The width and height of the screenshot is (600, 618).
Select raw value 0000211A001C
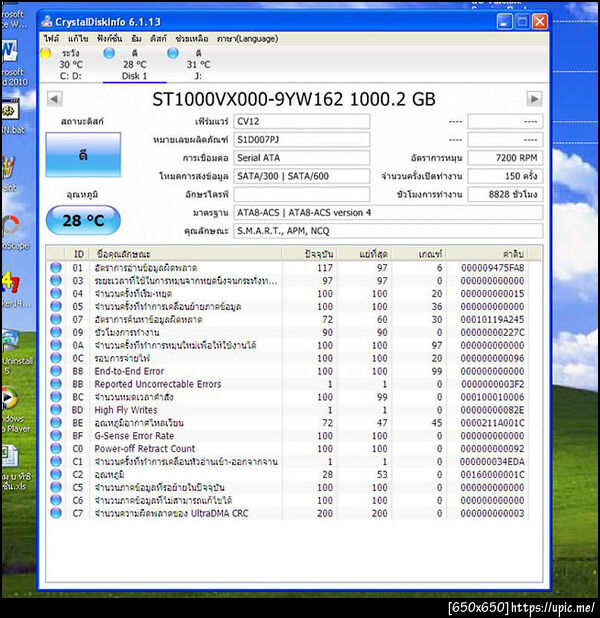click(492, 423)
